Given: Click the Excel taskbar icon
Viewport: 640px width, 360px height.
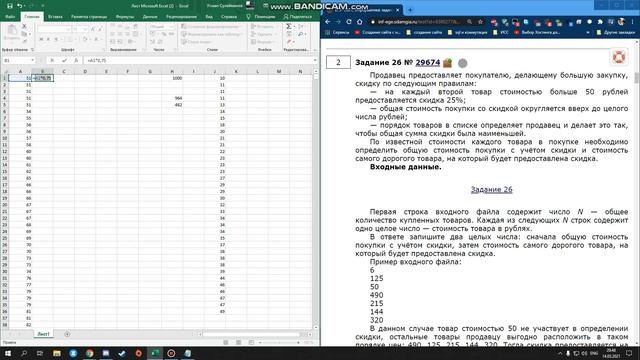Looking at the screenshot, I should 155,353.
